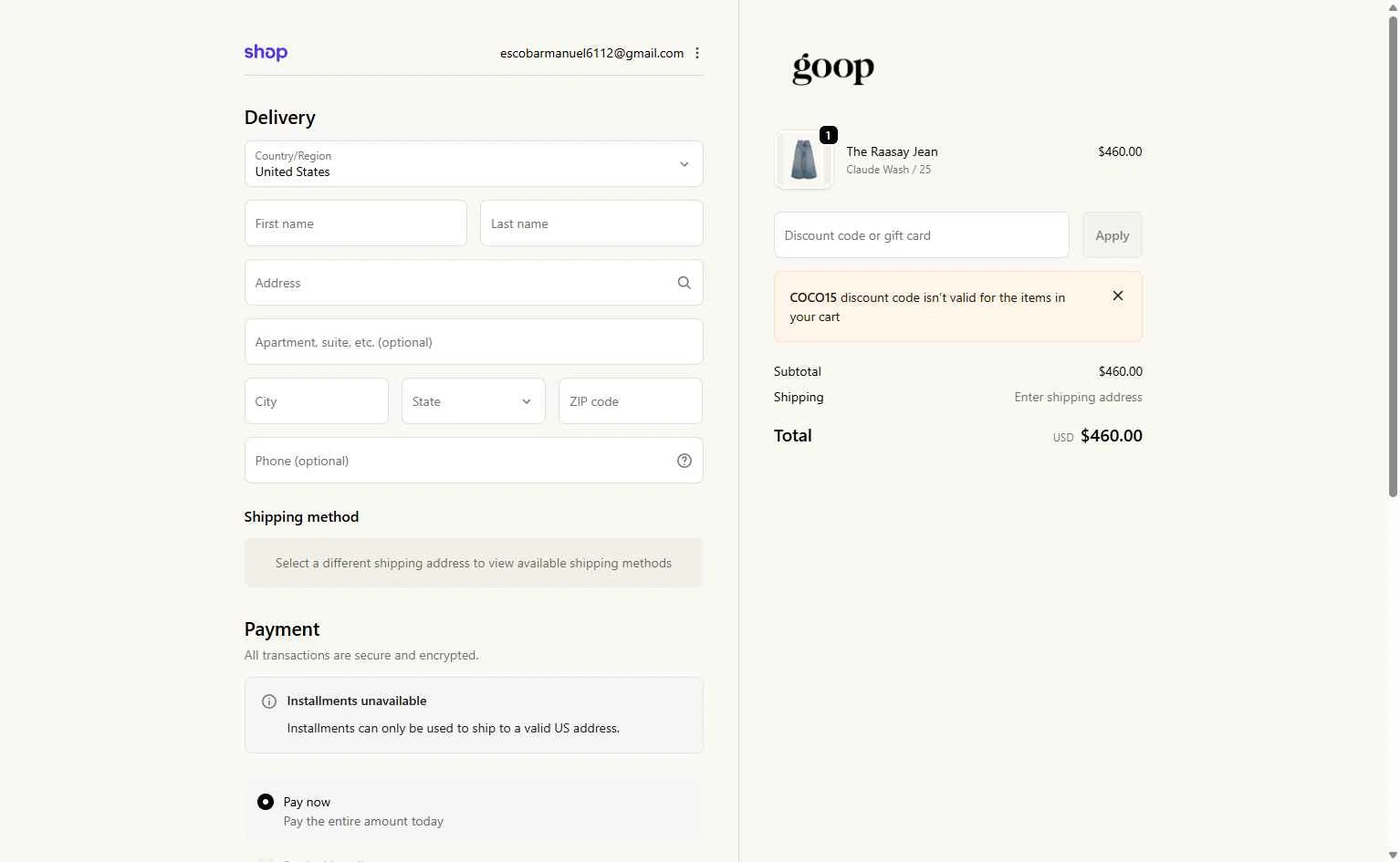Screen dimensions: 1400x862
Task: Open the Country/Region dropdown
Action: click(474, 164)
